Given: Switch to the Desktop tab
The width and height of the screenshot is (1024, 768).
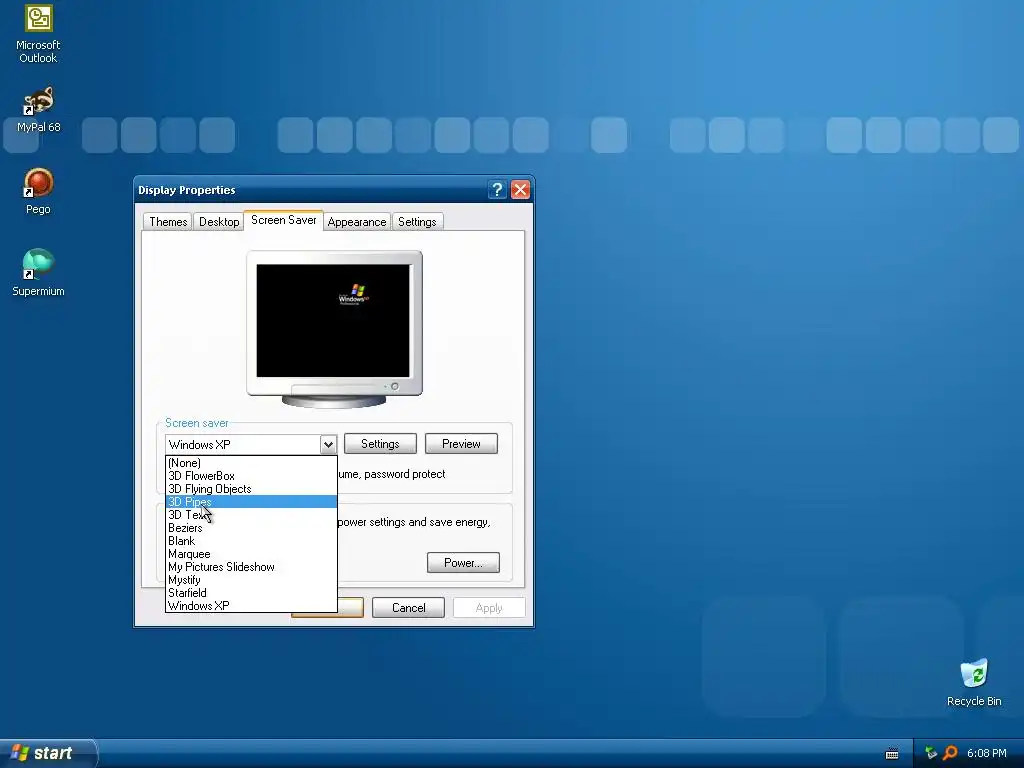Looking at the screenshot, I should (219, 221).
